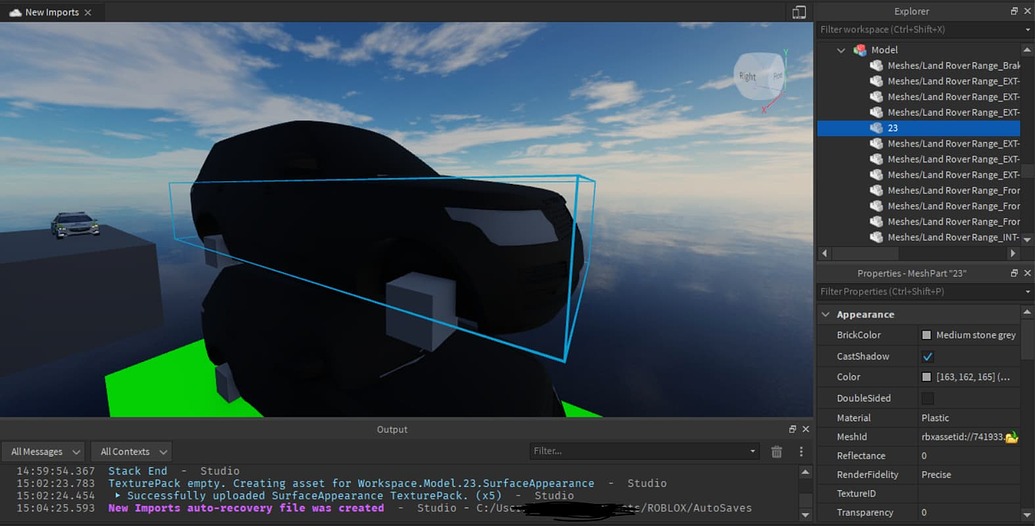
Task: Select the Model item in Explorer
Action: tap(884, 50)
